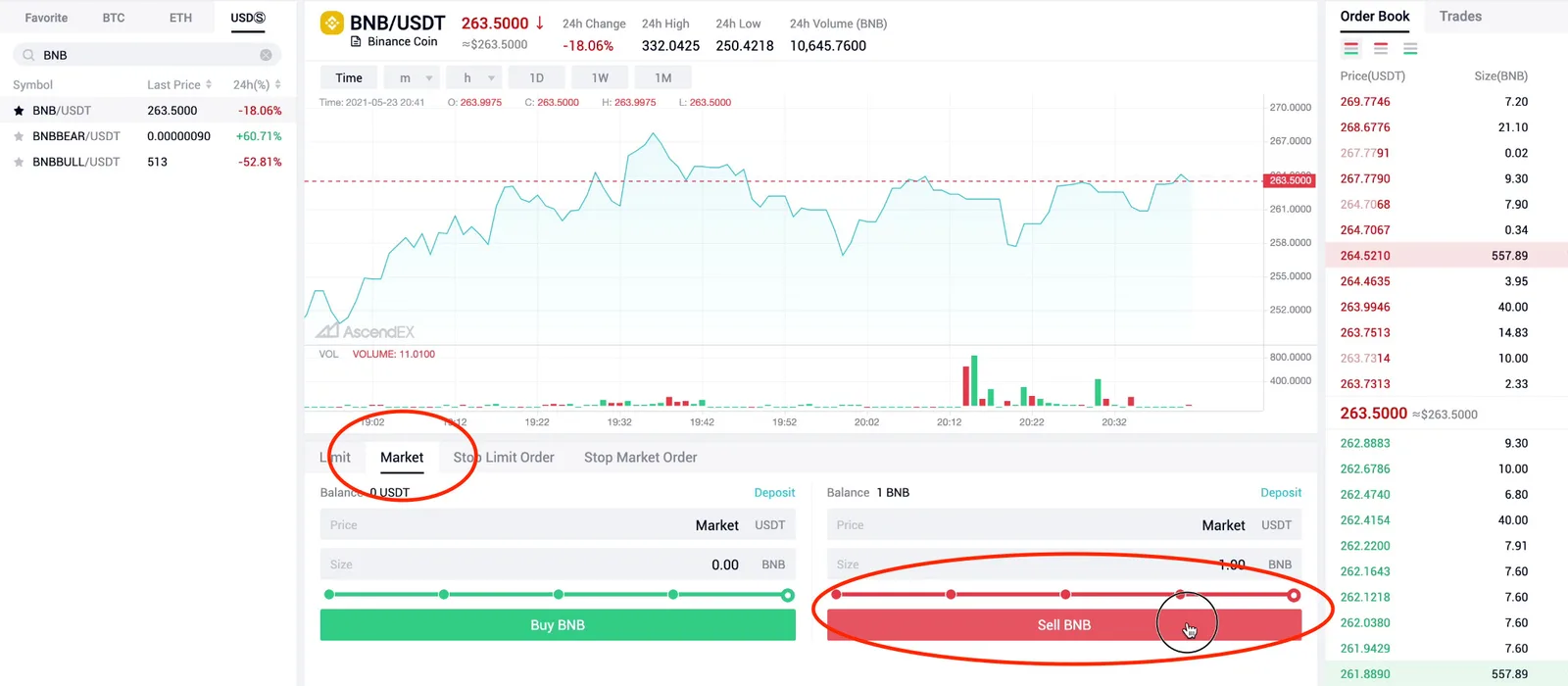
Task: Sort by 24h(%) arrows
Action: (278, 85)
